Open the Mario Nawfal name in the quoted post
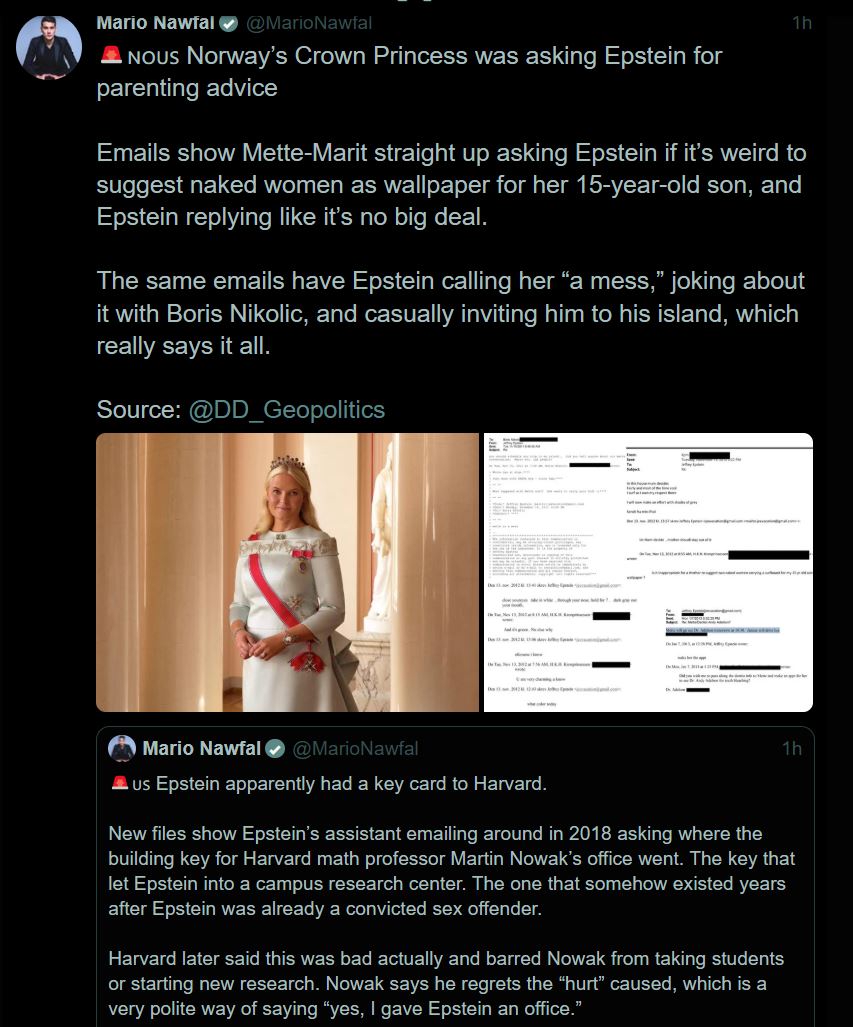 coord(202,748)
